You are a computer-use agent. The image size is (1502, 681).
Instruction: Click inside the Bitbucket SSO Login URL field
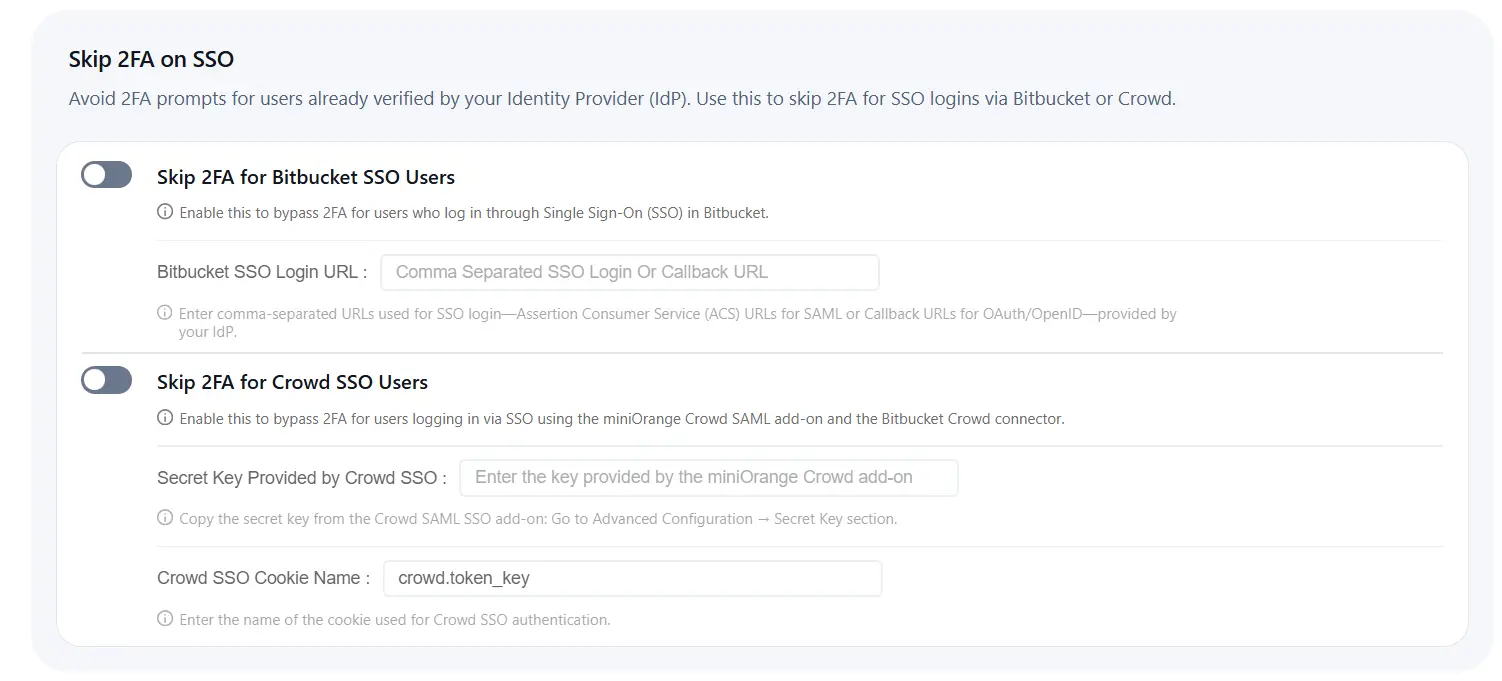point(629,271)
